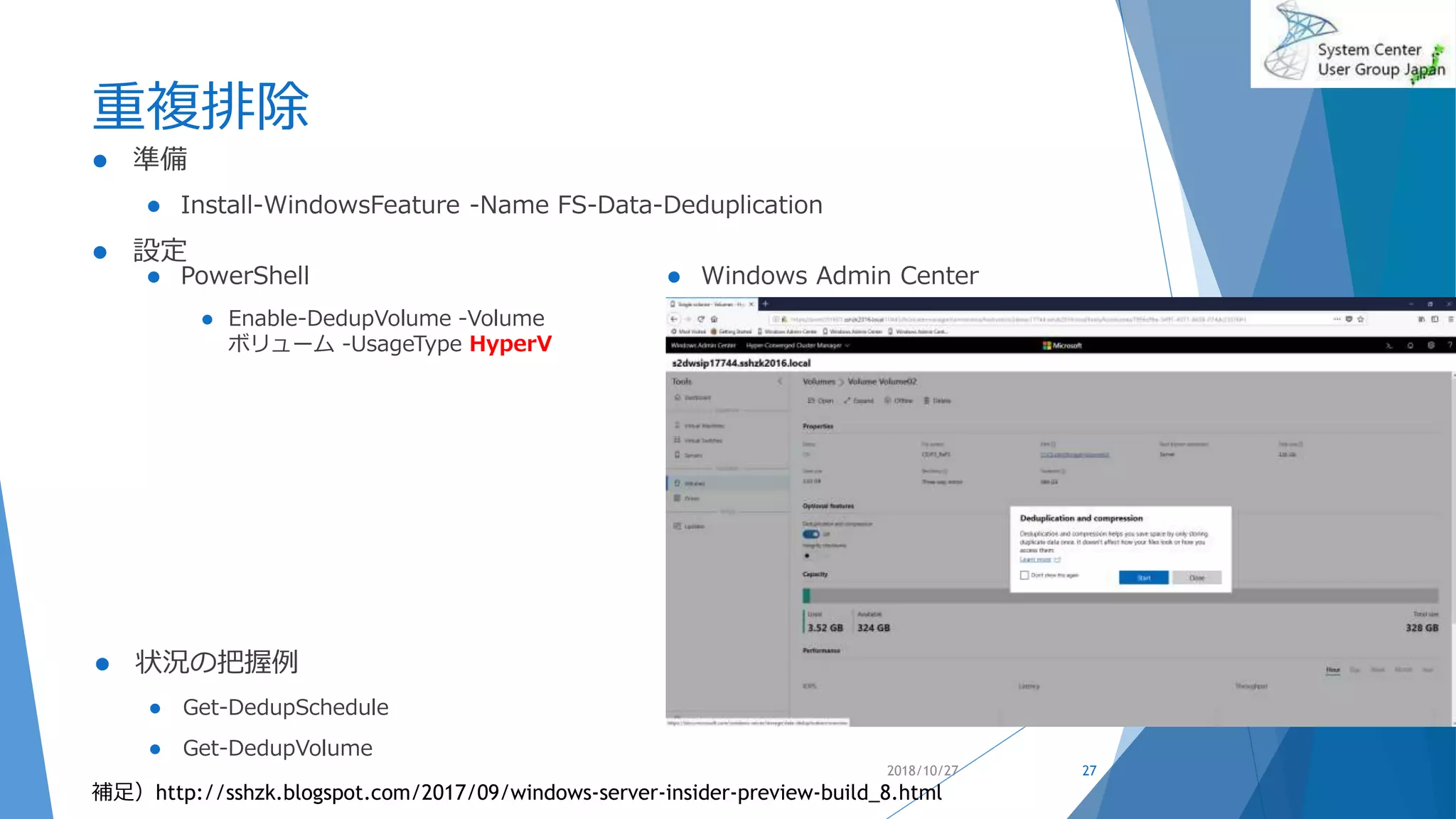The height and width of the screenshot is (819, 1456).
Task: Click the capacity usage bar
Action: coord(1120,596)
